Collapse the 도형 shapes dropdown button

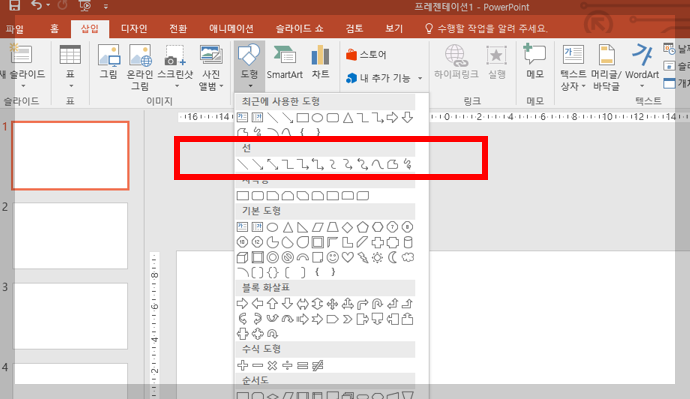[249, 66]
